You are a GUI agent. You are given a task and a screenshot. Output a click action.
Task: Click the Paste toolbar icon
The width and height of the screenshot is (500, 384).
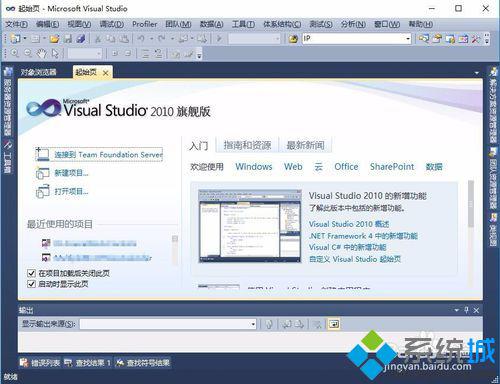[x=124, y=39]
